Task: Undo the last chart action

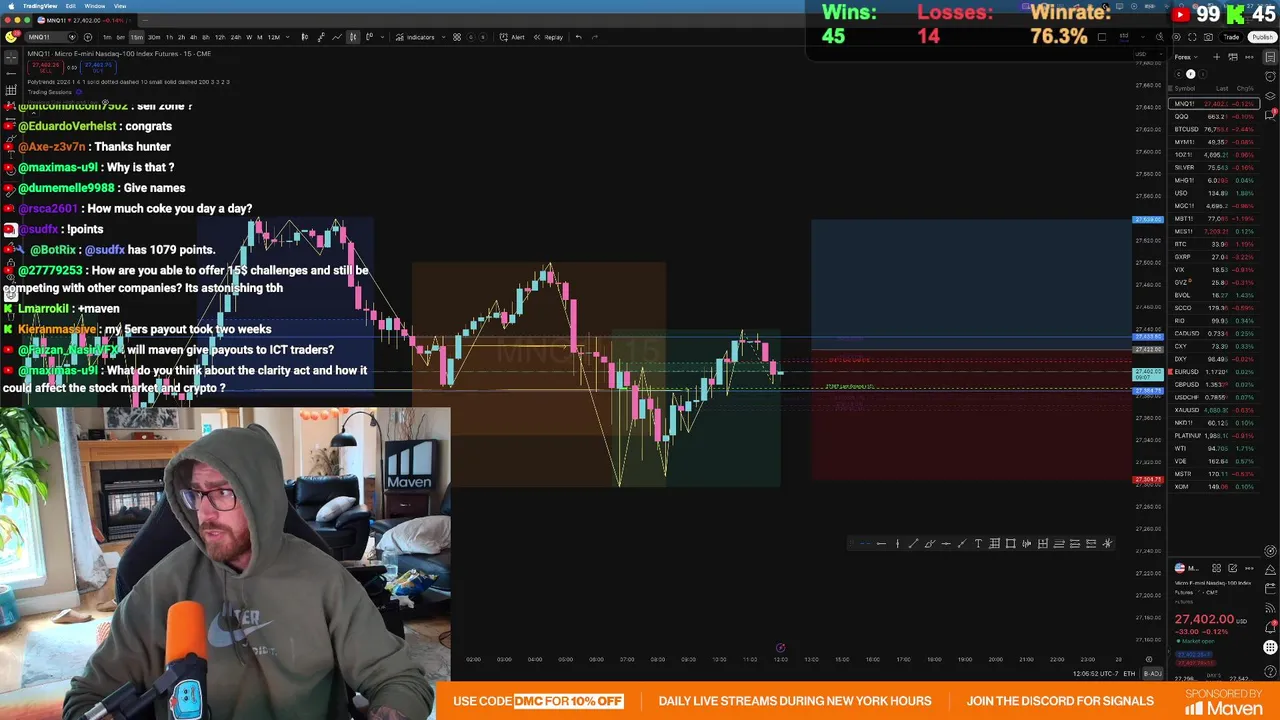Action: pyautogui.click(x=578, y=37)
